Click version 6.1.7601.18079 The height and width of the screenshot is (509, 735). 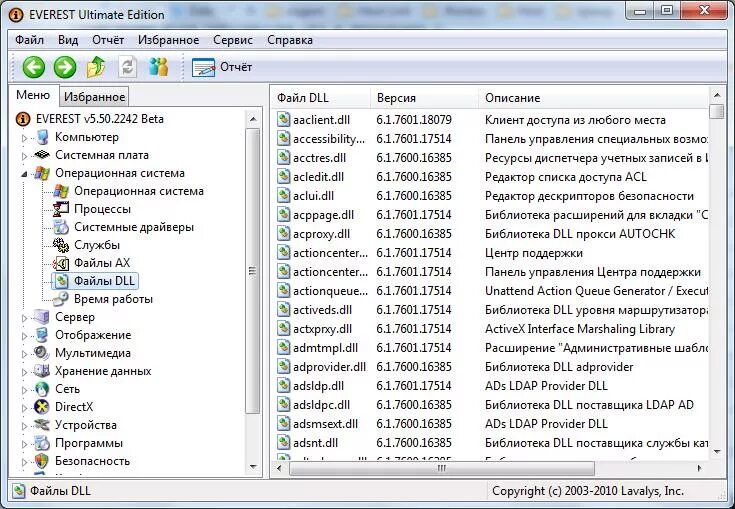(x=414, y=120)
